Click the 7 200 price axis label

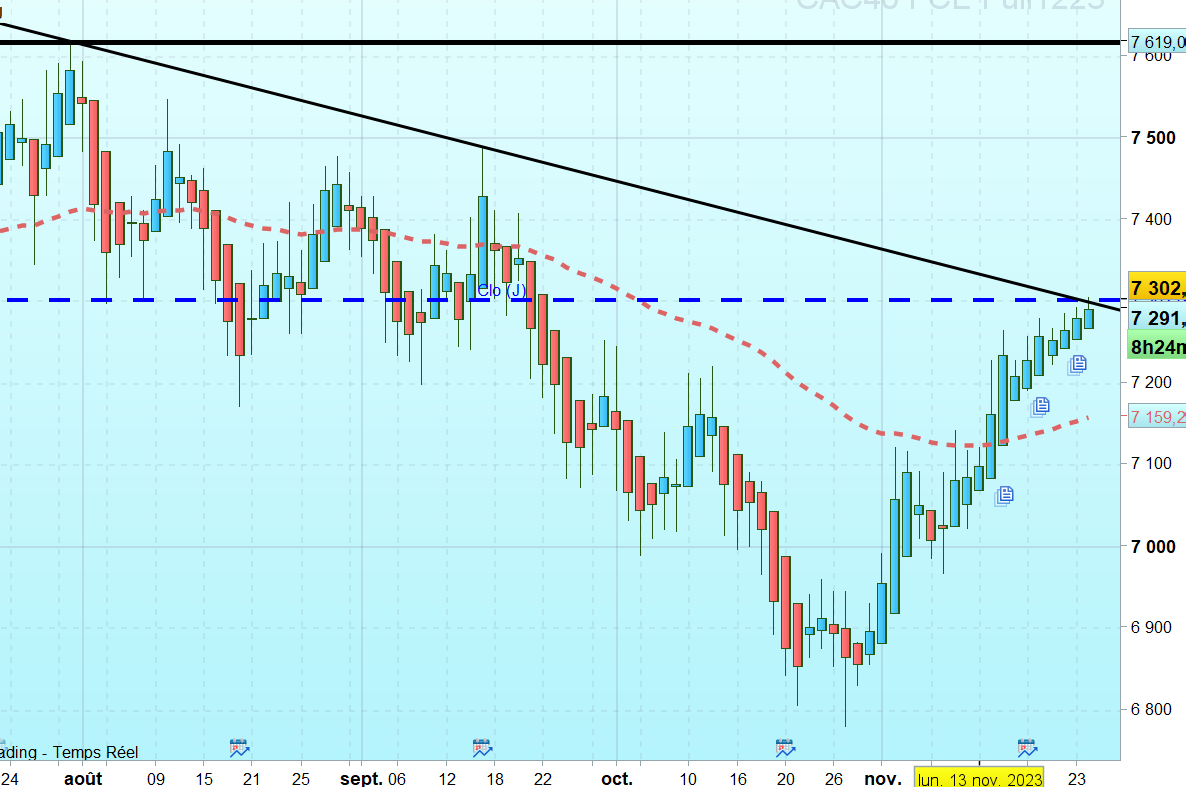coord(1151,382)
